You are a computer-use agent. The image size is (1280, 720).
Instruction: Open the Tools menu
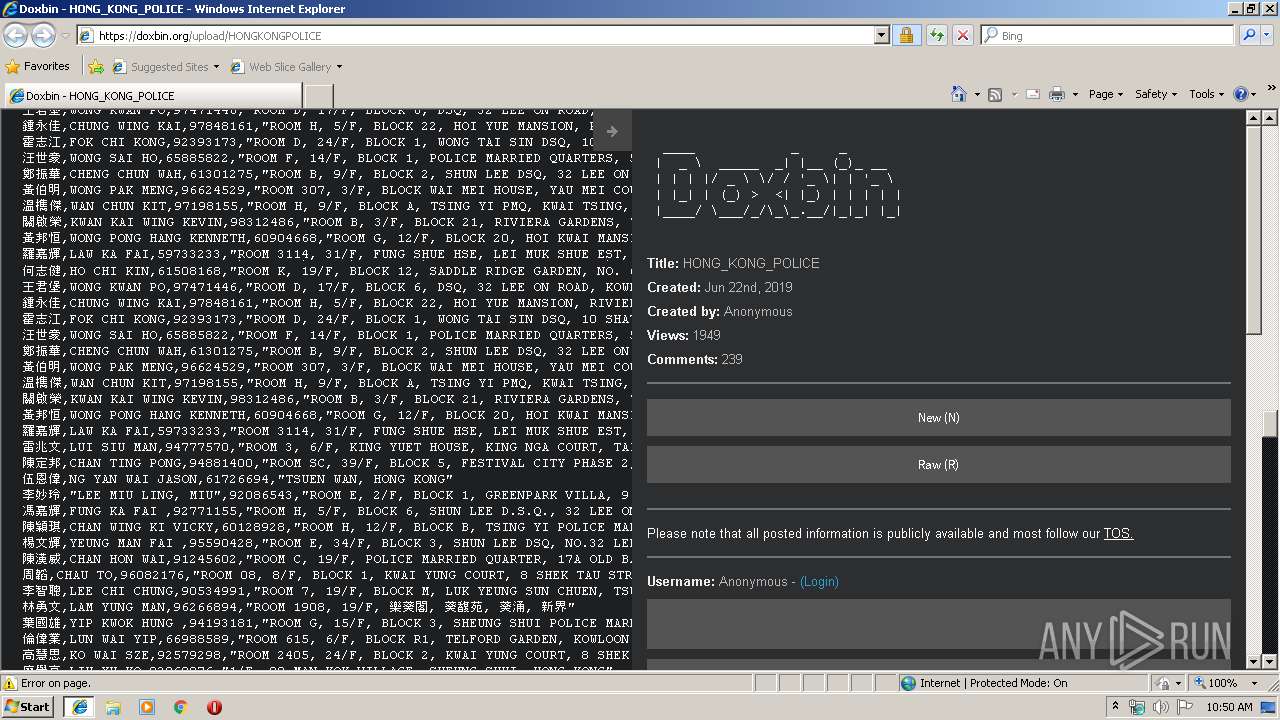click(x=1207, y=94)
